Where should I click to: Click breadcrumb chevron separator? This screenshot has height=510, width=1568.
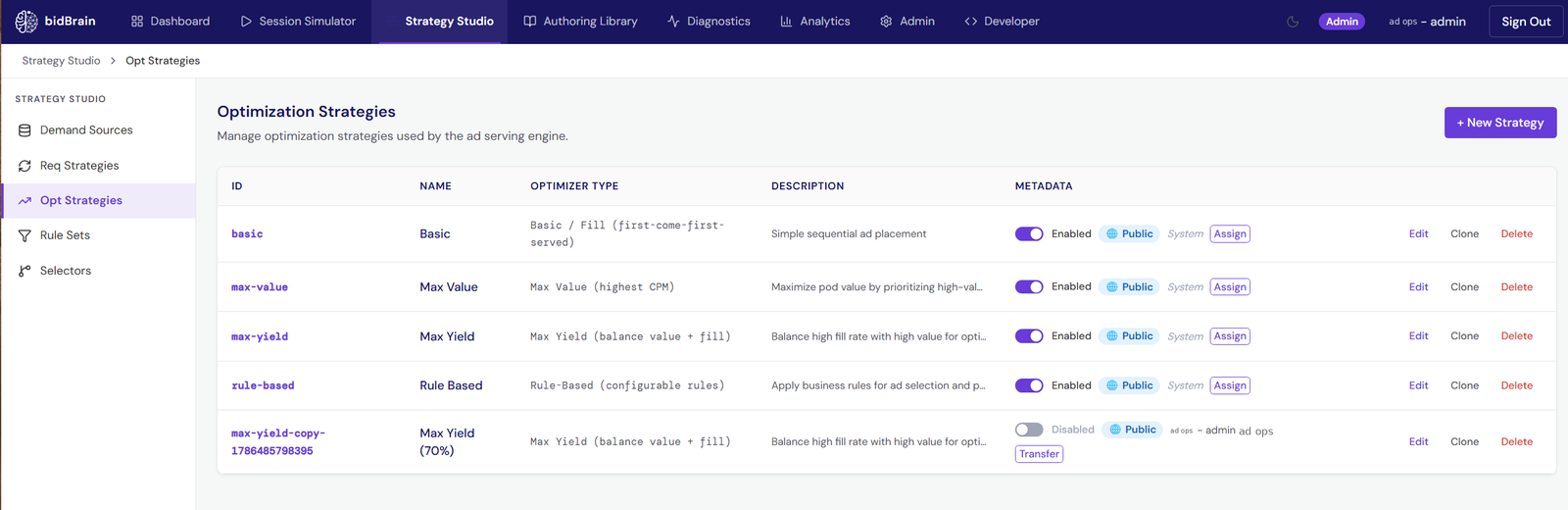click(x=113, y=61)
